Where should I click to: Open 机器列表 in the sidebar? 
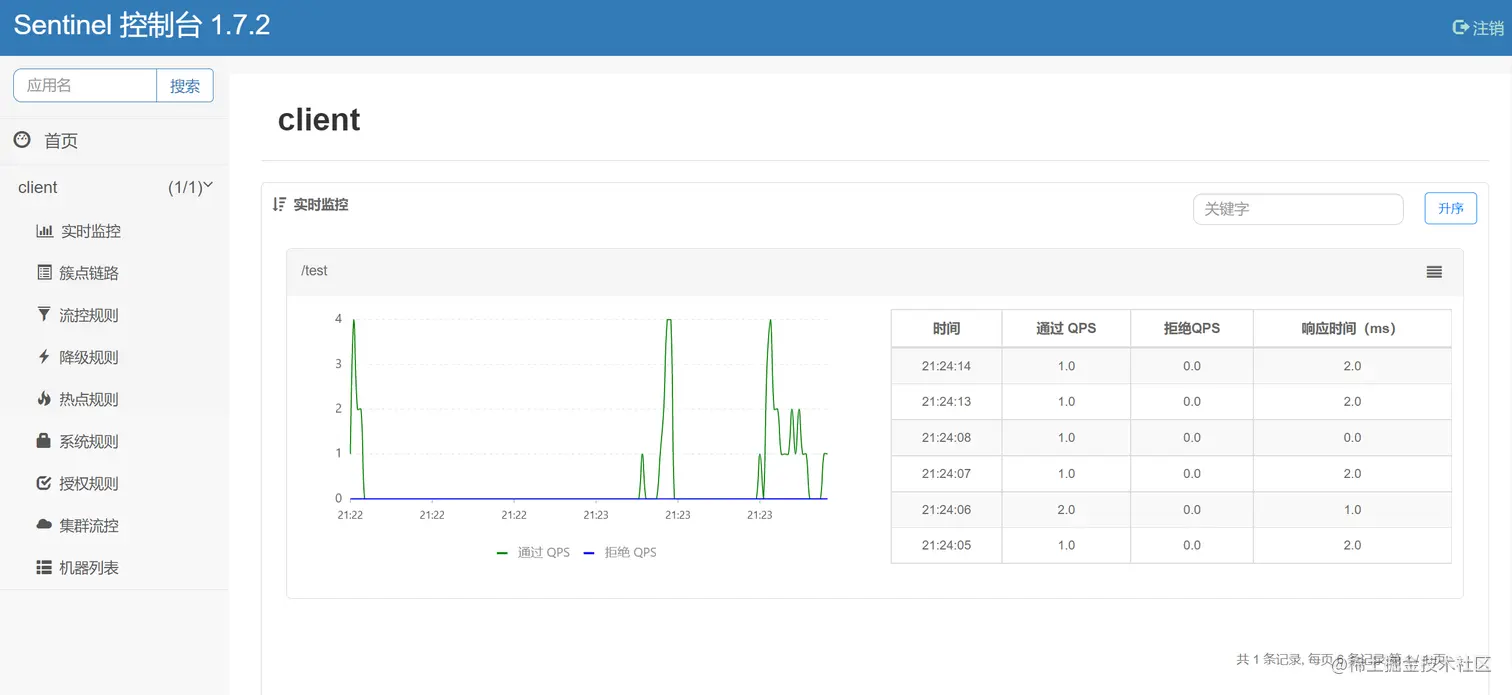coord(89,567)
